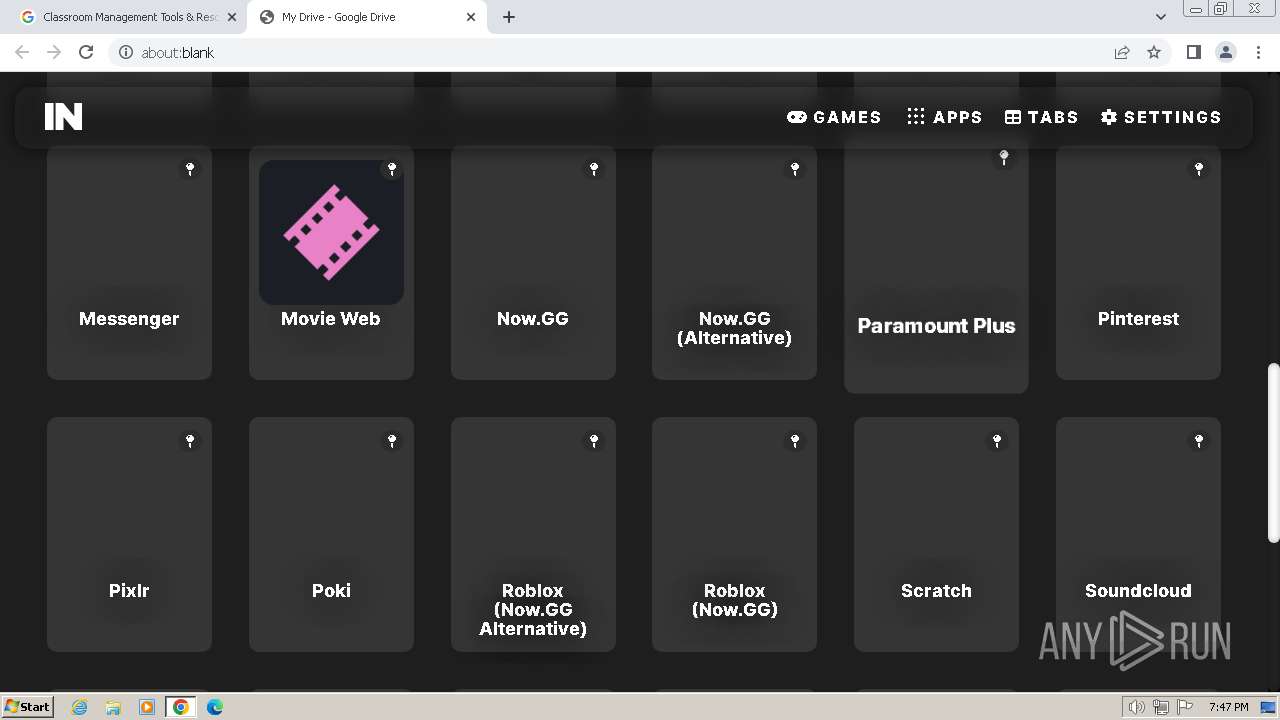Close the Classroom Management Tools tab
1280x720 pixels.
[232, 17]
